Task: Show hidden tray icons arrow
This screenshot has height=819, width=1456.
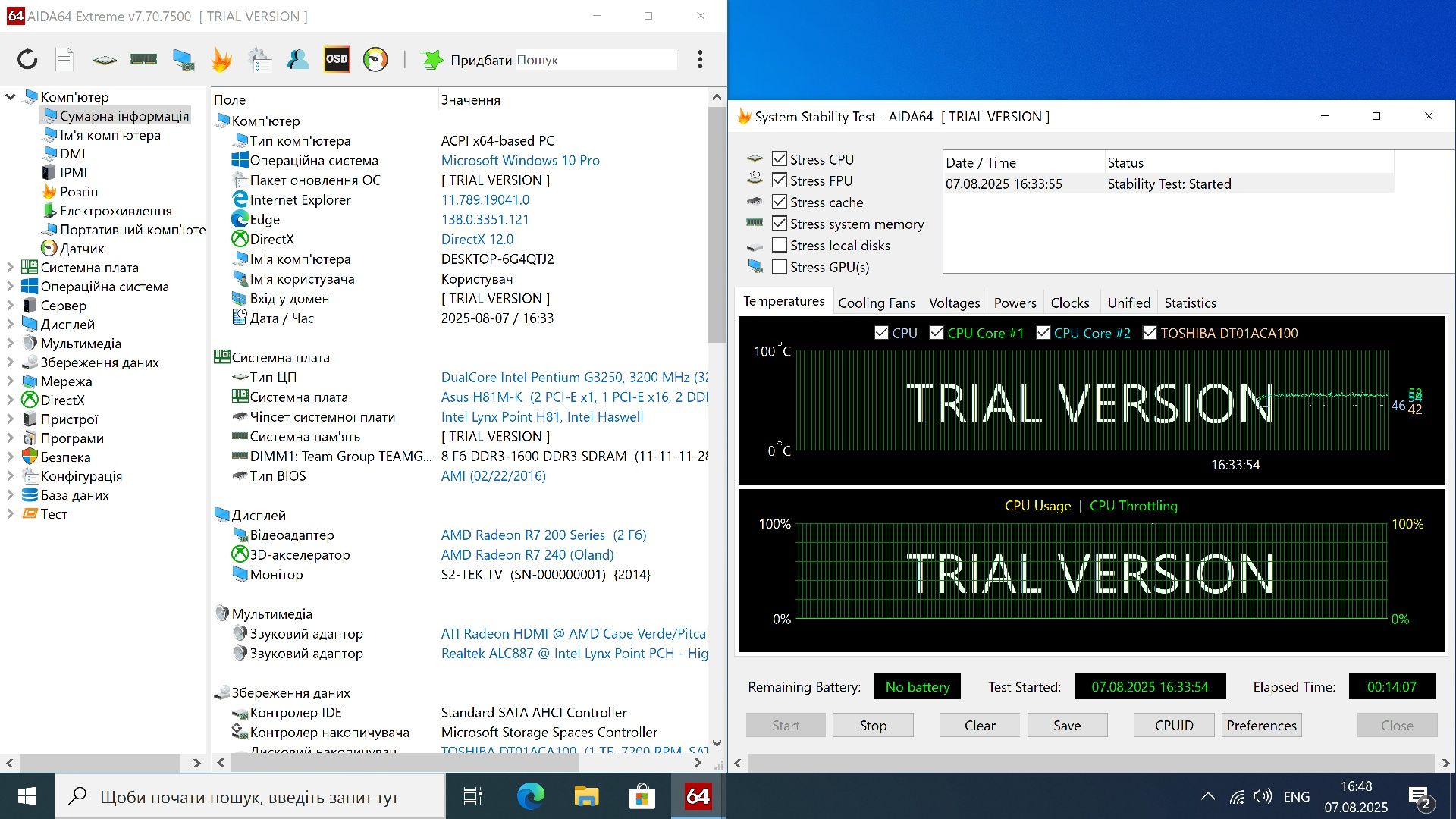Action: pos(1208,796)
